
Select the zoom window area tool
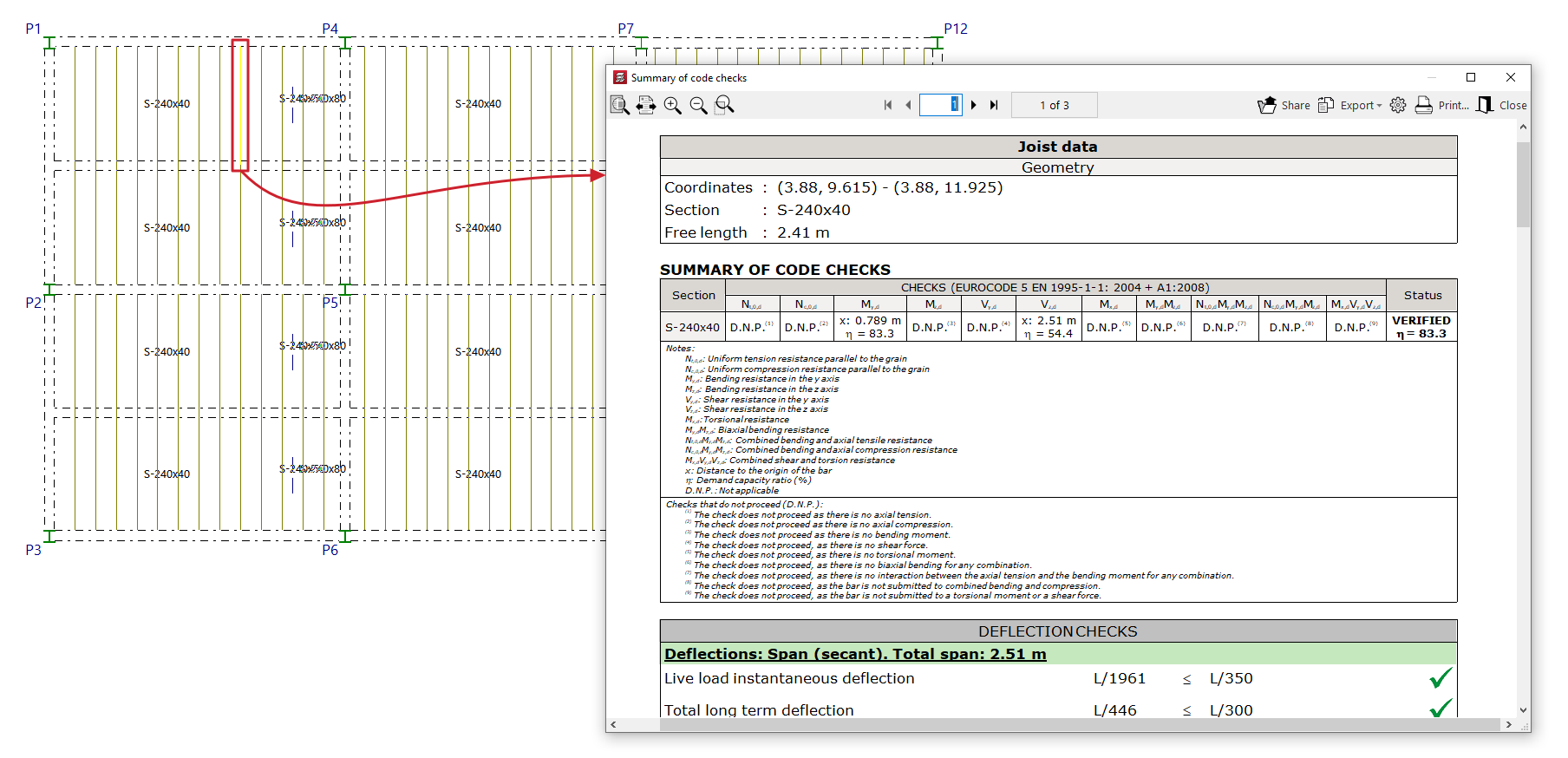coord(725,105)
